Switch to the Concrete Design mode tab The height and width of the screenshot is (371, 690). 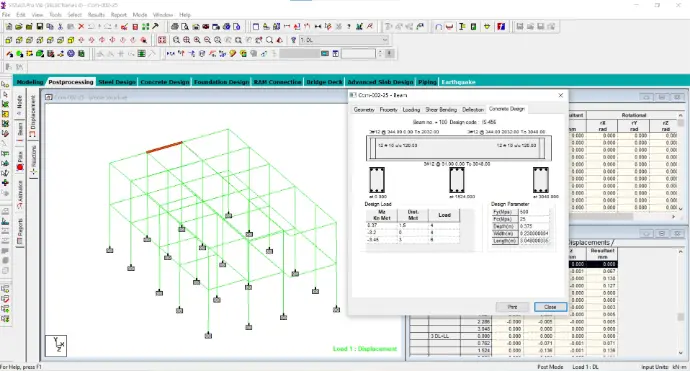click(x=165, y=82)
